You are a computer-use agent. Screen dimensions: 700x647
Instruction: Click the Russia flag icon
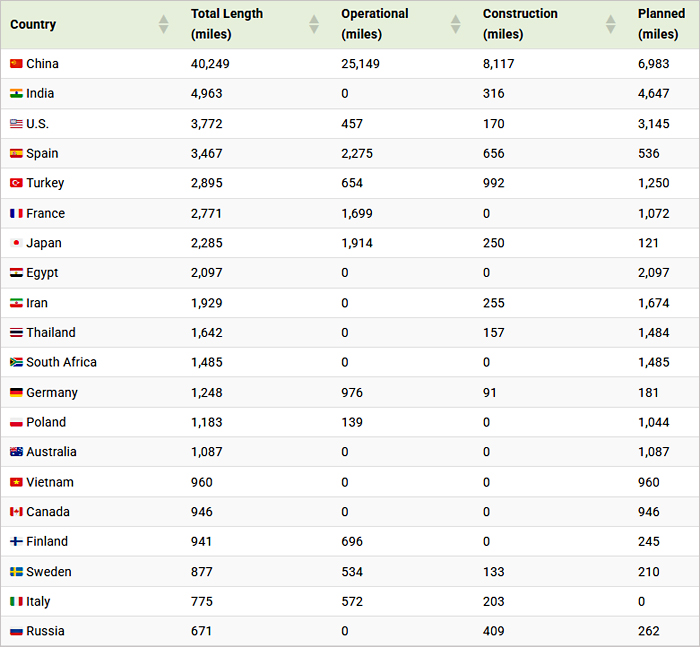pos(16,631)
